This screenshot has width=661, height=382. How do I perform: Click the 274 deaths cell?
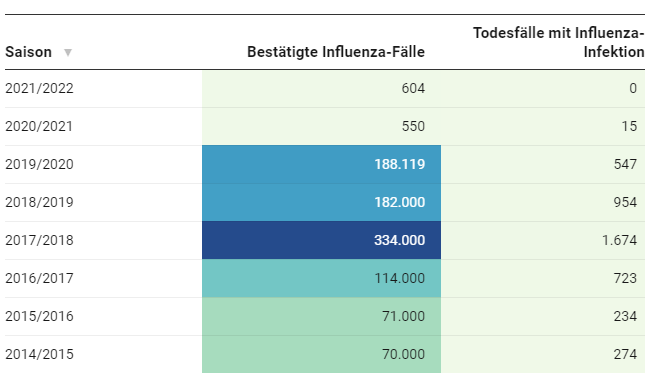(543, 354)
